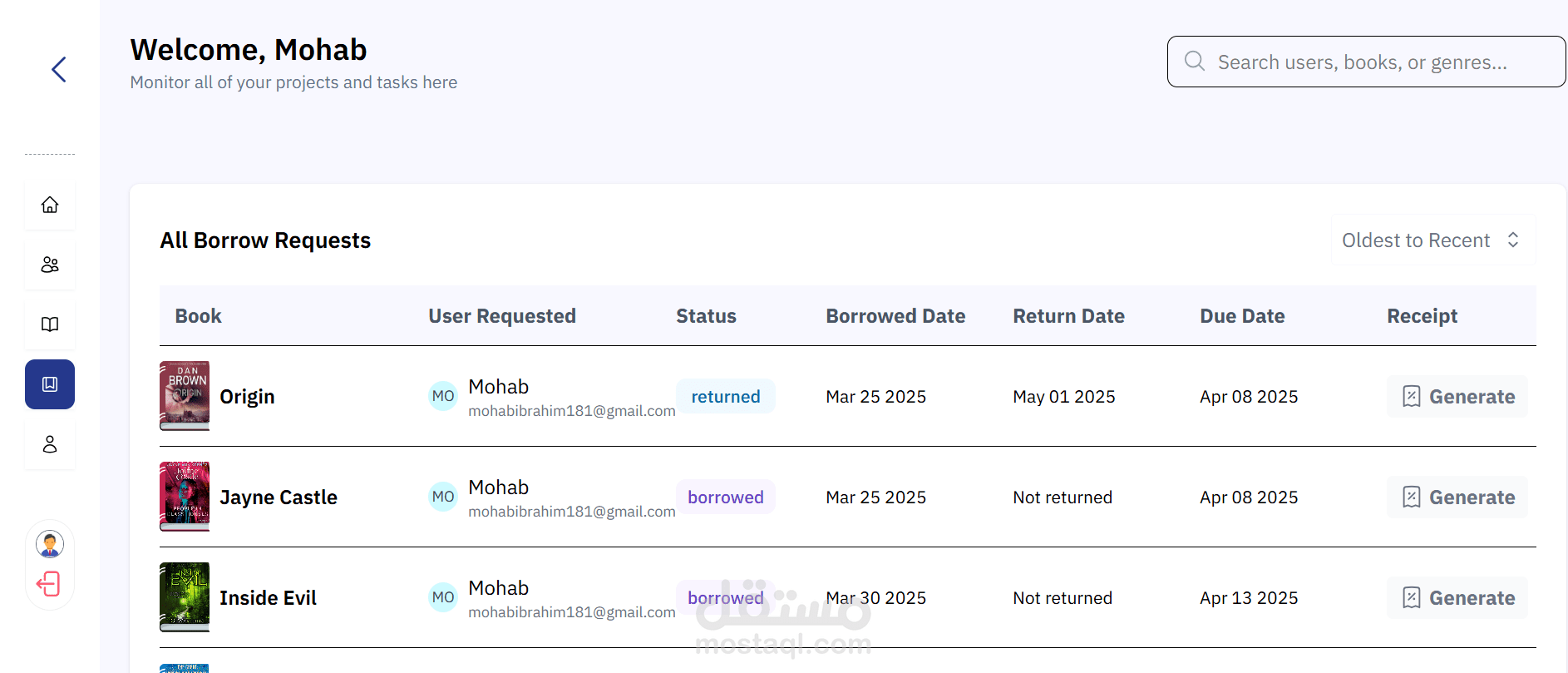
Task: Open the Home page icon
Action: [50, 205]
